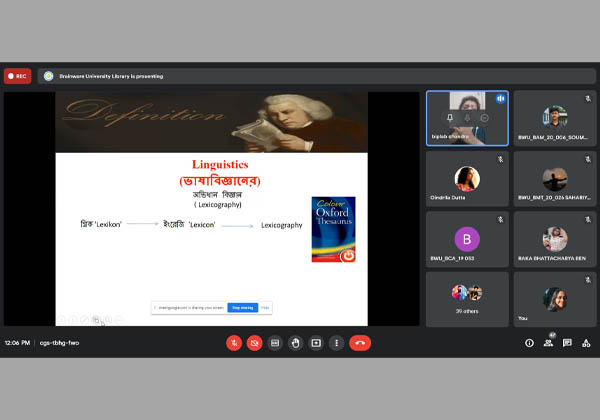The image size is (600, 420).
Task: Click the meeting code cgs-tbhg-fwo
Action: (x=59, y=342)
